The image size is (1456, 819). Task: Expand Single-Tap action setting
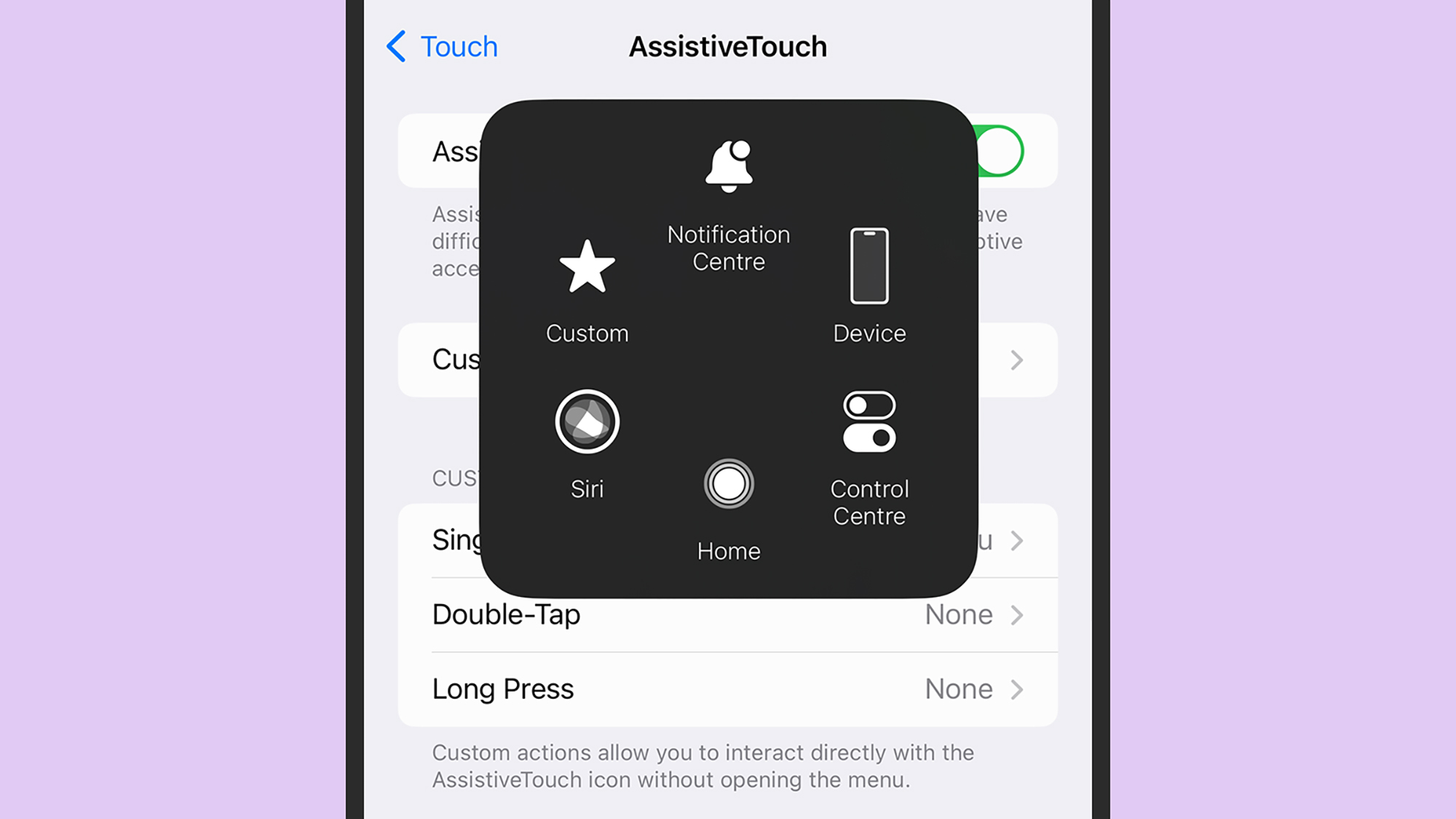point(1020,540)
